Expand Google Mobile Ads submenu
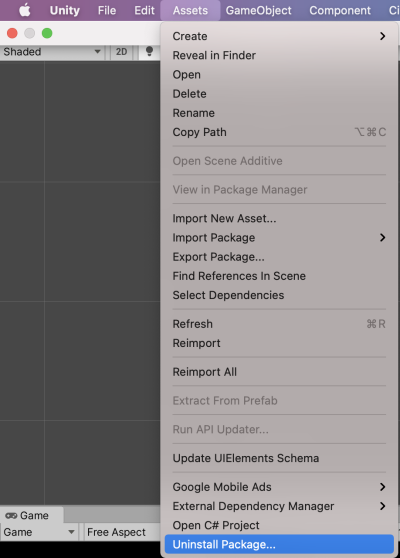Viewport: 400px width, 558px height. (x=279, y=487)
